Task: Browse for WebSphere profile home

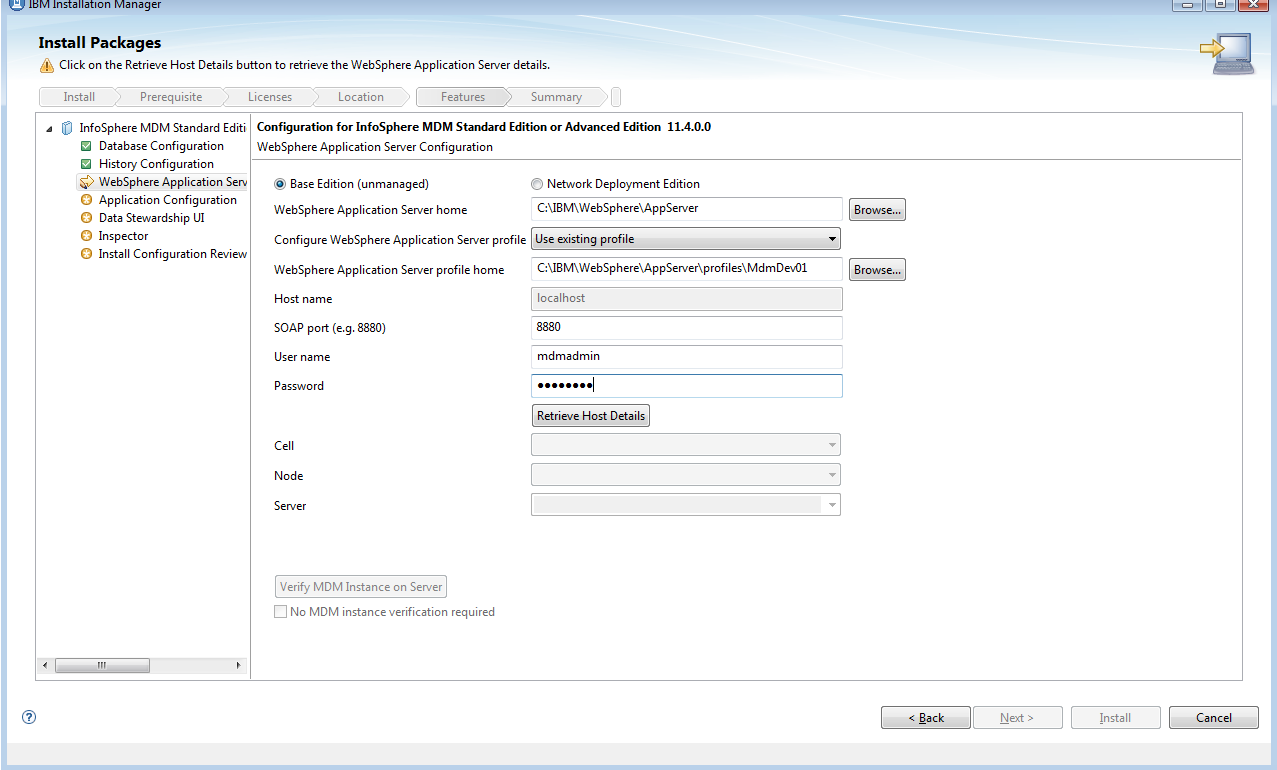Action: [x=877, y=270]
